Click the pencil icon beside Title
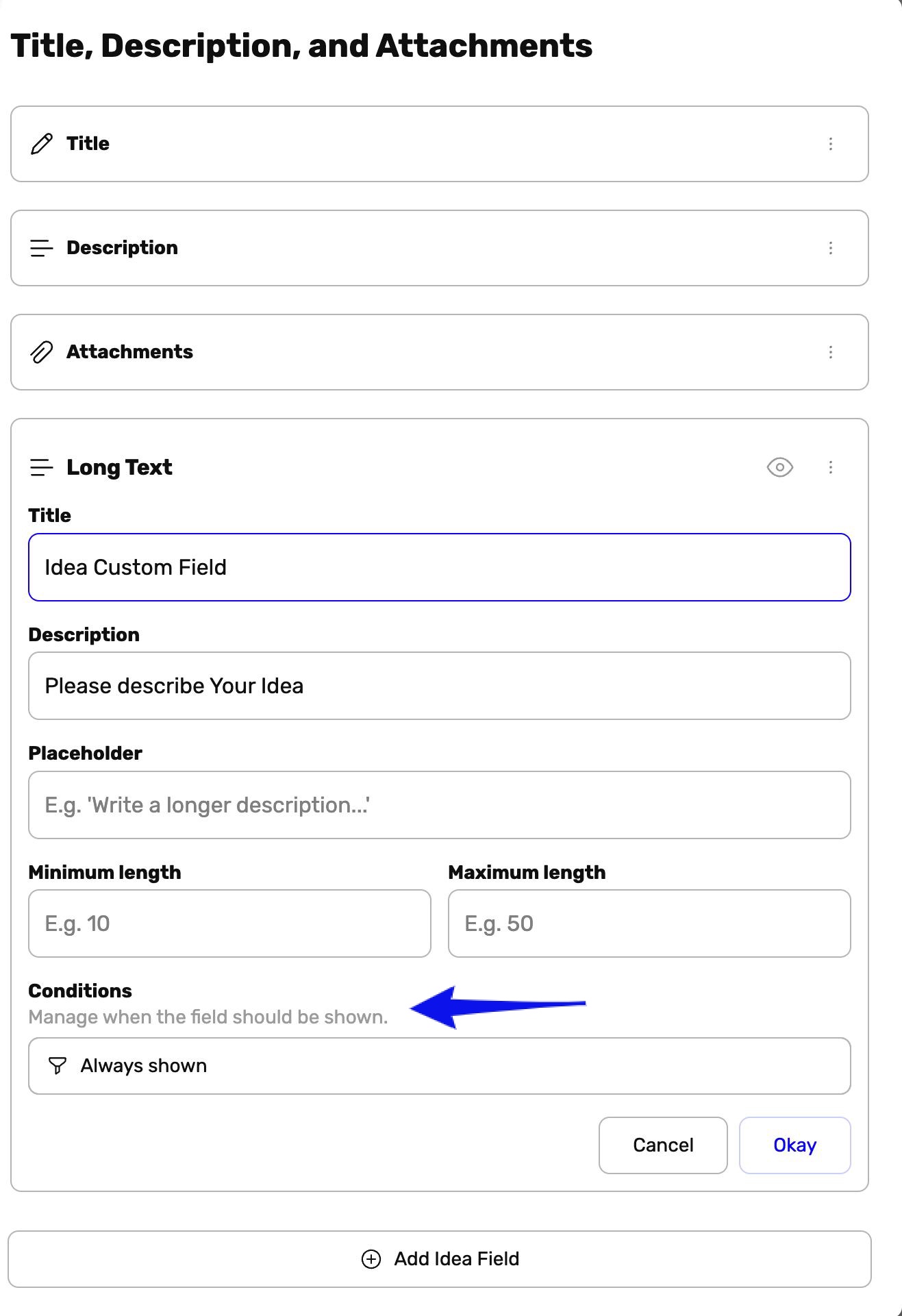Image resolution: width=902 pixels, height=1316 pixels. pyautogui.click(x=41, y=144)
